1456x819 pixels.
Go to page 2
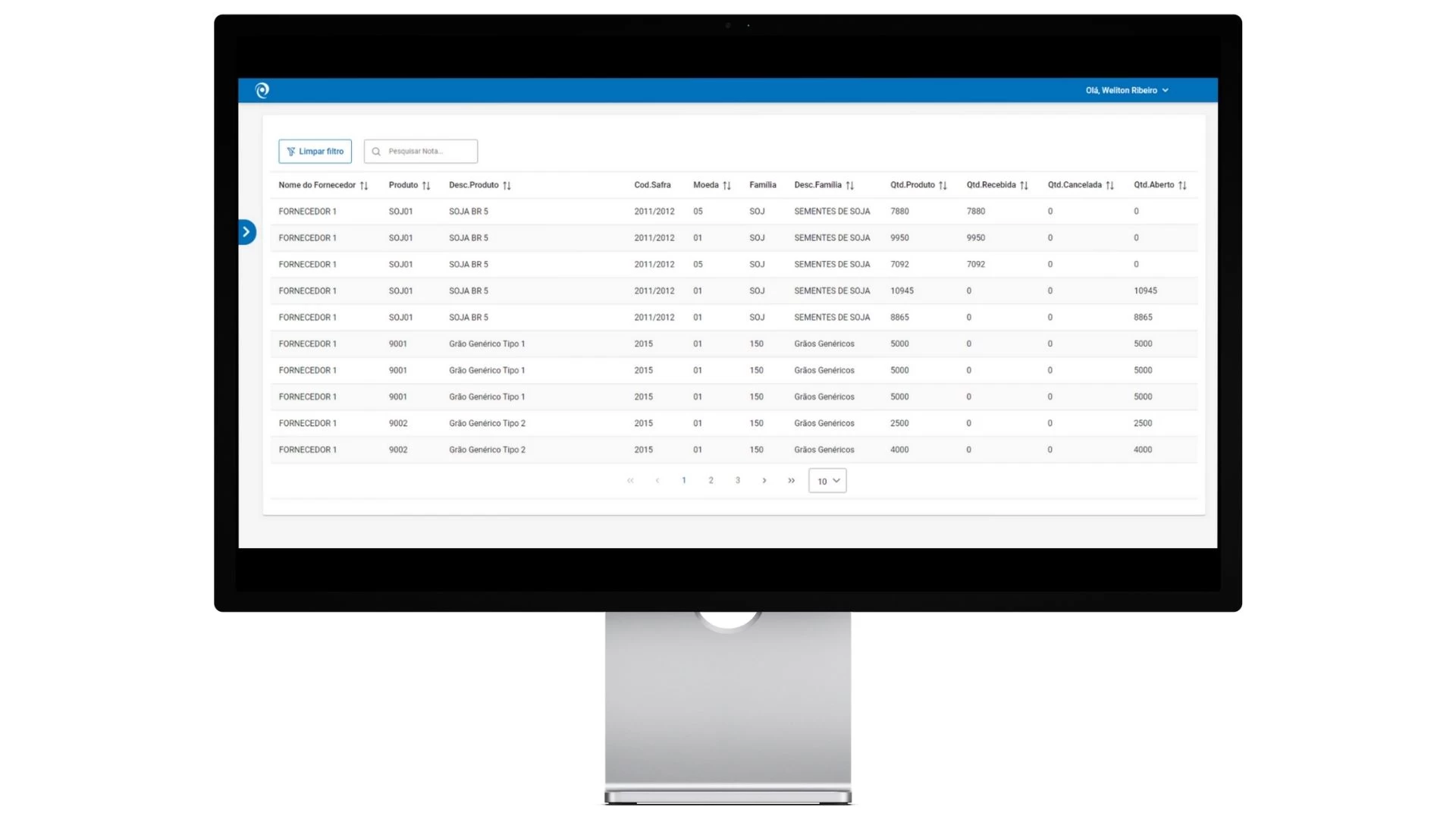711,481
